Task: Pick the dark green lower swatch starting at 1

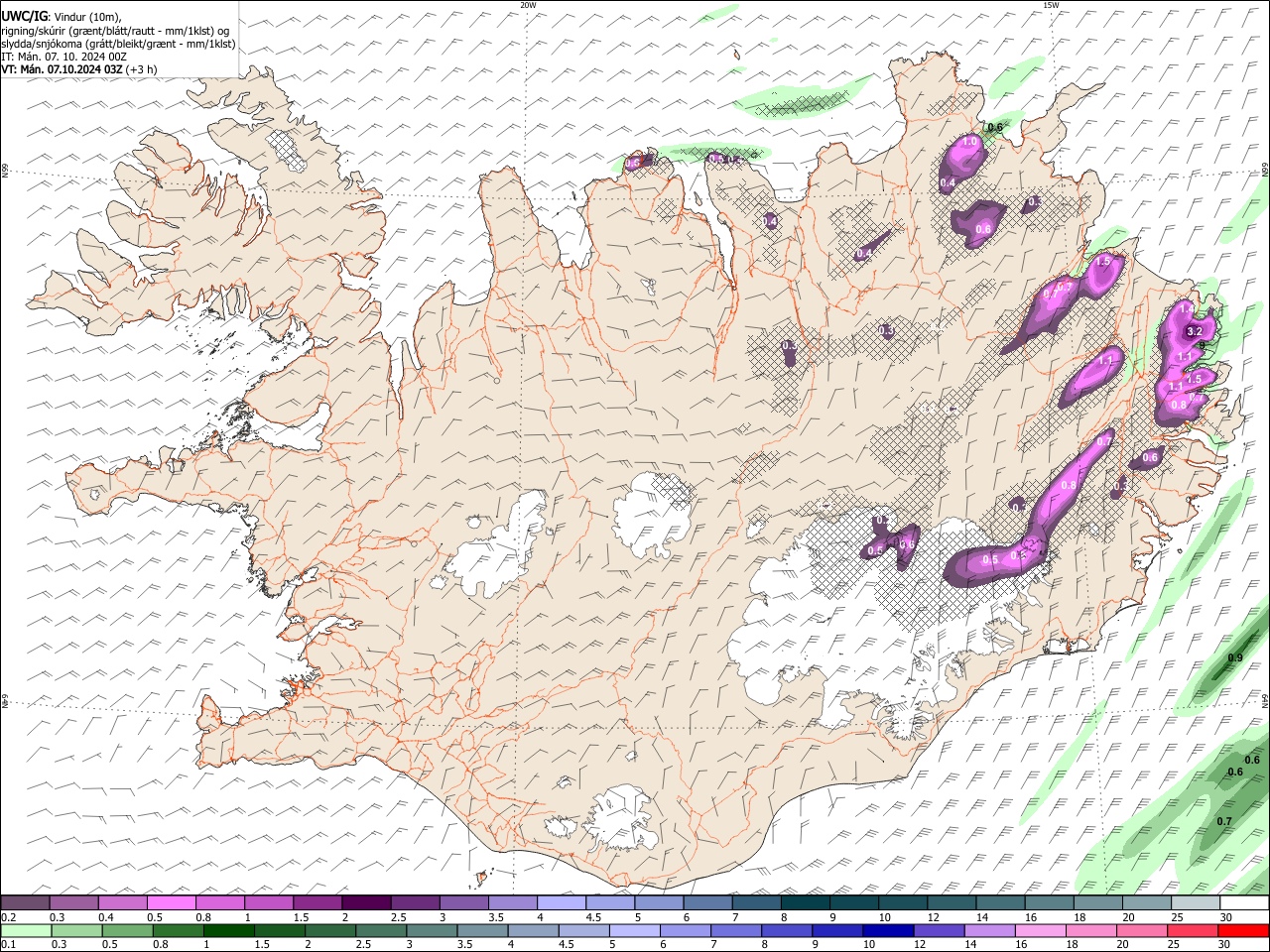Action: [x=228, y=930]
